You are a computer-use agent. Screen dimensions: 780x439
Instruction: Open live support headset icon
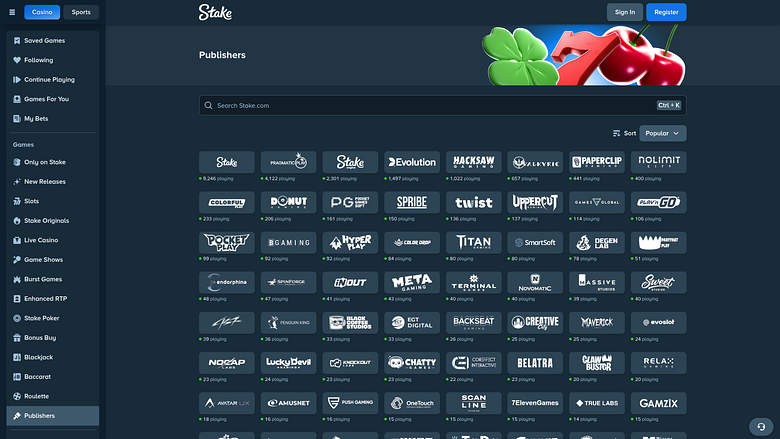click(x=761, y=427)
